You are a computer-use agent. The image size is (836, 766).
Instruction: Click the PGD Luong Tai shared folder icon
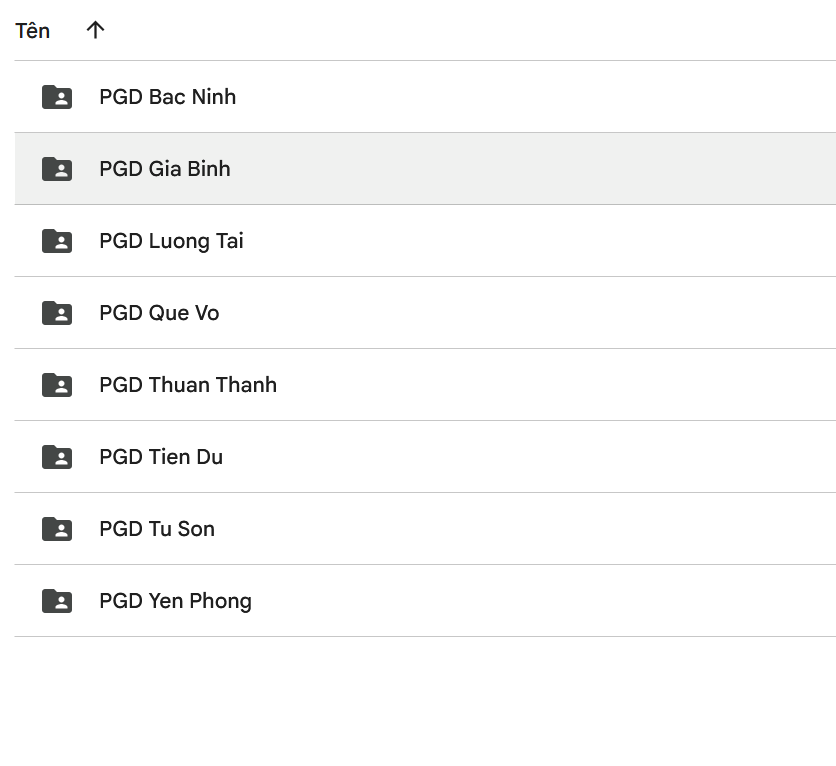[57, 241]
